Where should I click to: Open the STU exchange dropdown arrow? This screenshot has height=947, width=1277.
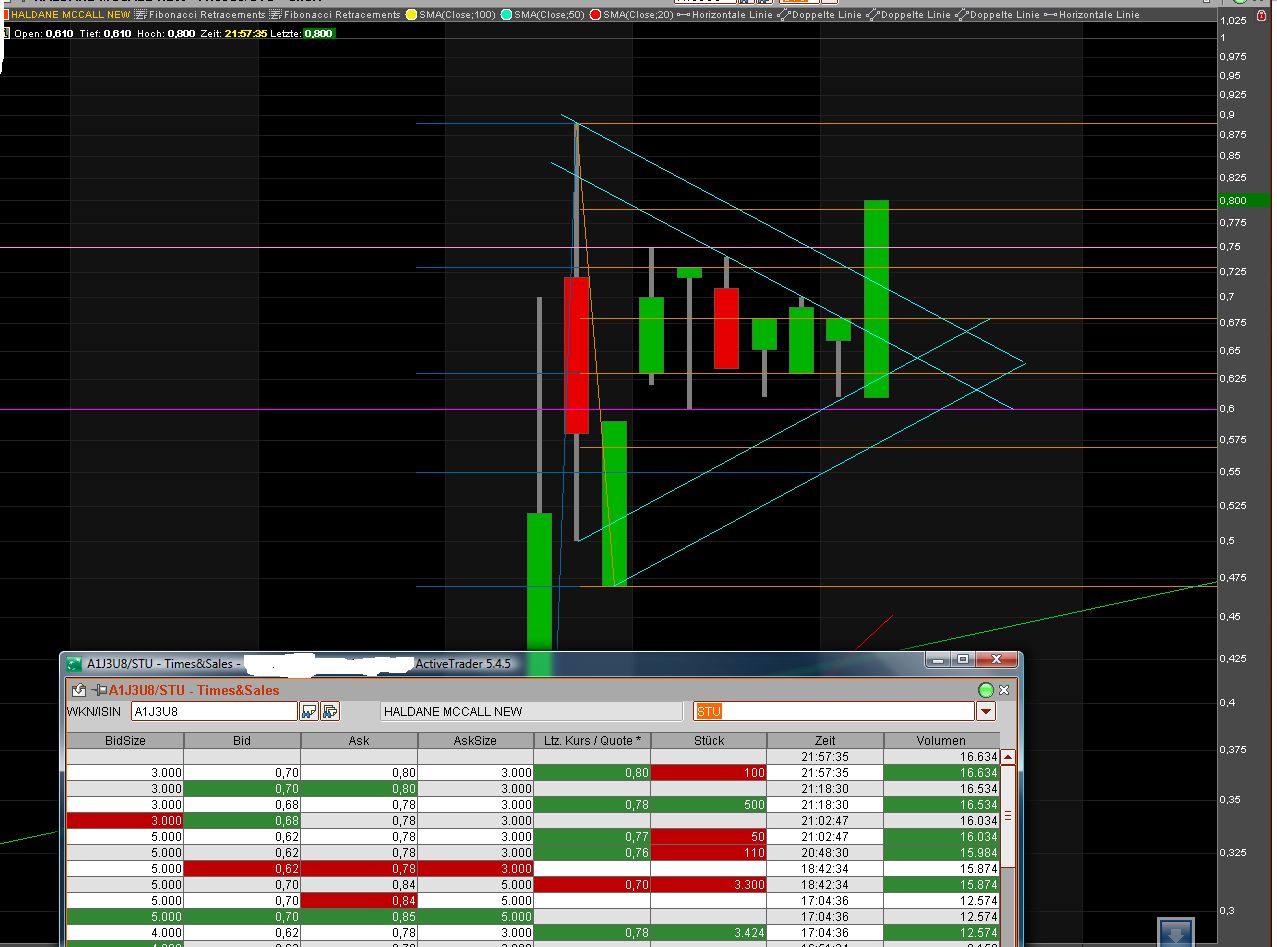(x=986, y=711)
